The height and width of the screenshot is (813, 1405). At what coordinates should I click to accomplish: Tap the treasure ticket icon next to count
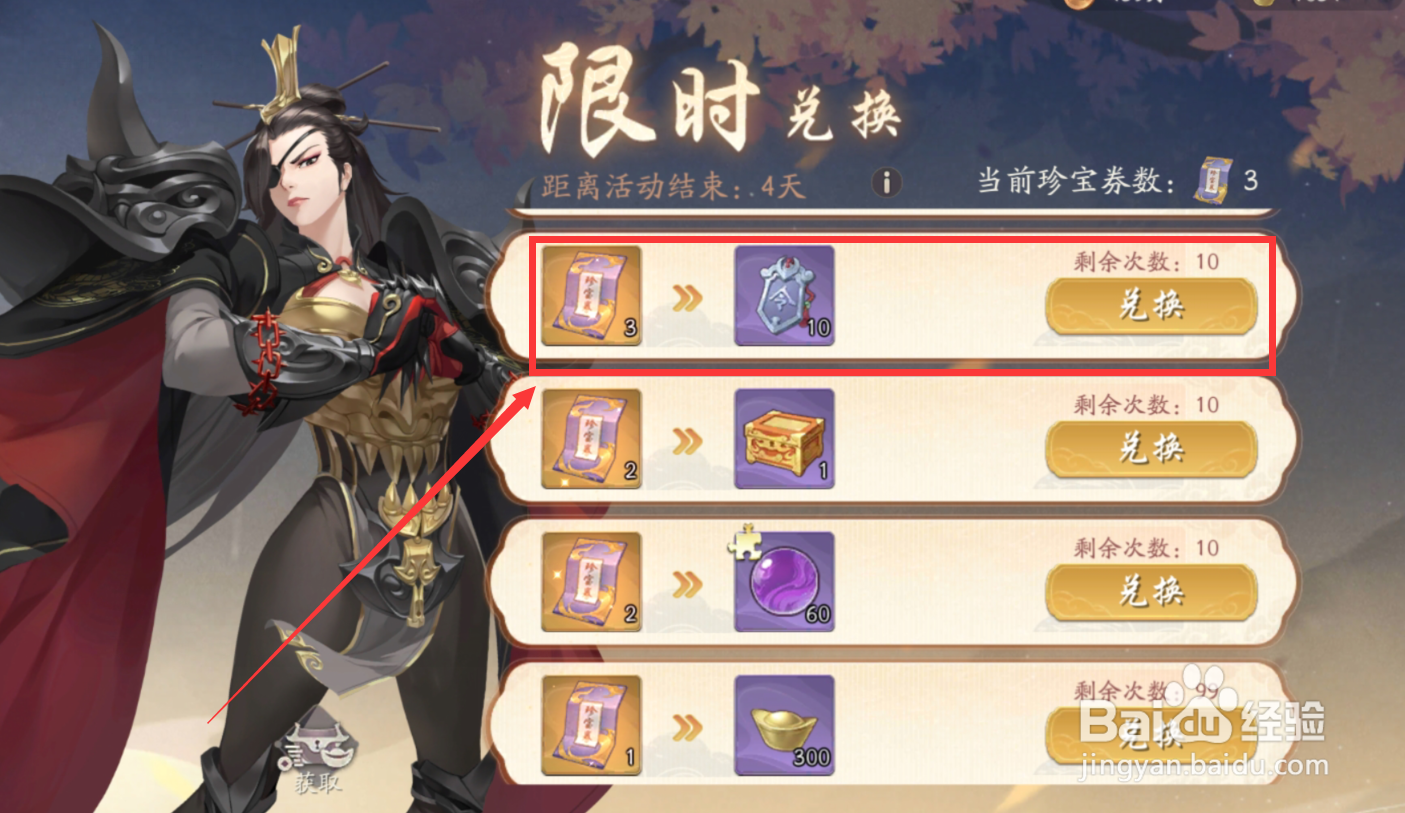[x=1215, y=181]
